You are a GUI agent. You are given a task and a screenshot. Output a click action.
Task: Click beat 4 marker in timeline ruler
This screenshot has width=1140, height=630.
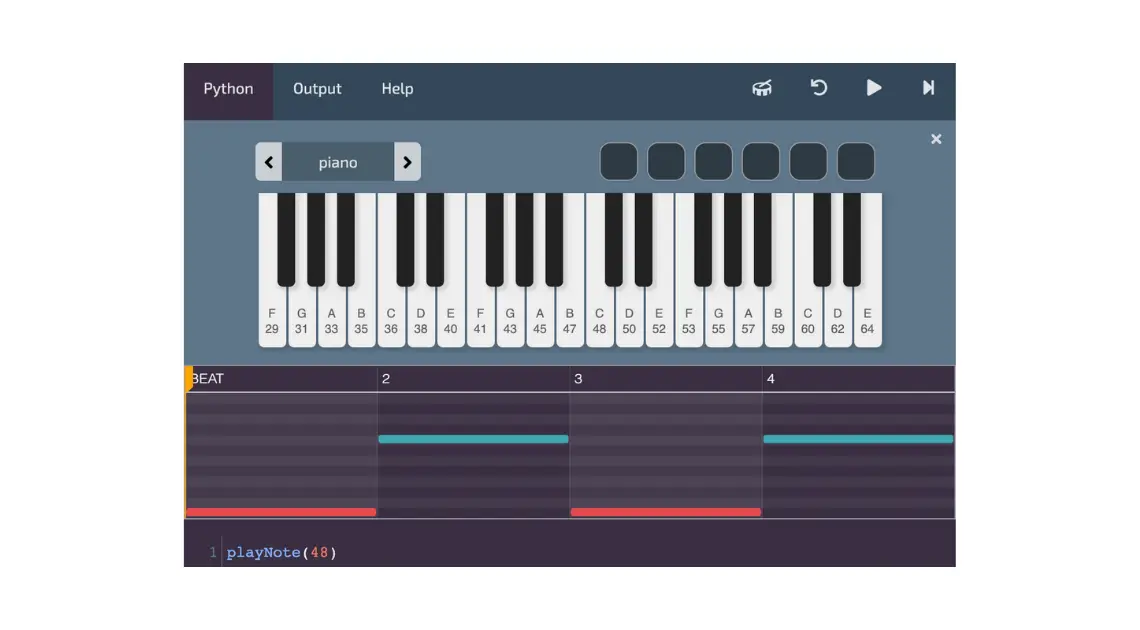[771, 379]
